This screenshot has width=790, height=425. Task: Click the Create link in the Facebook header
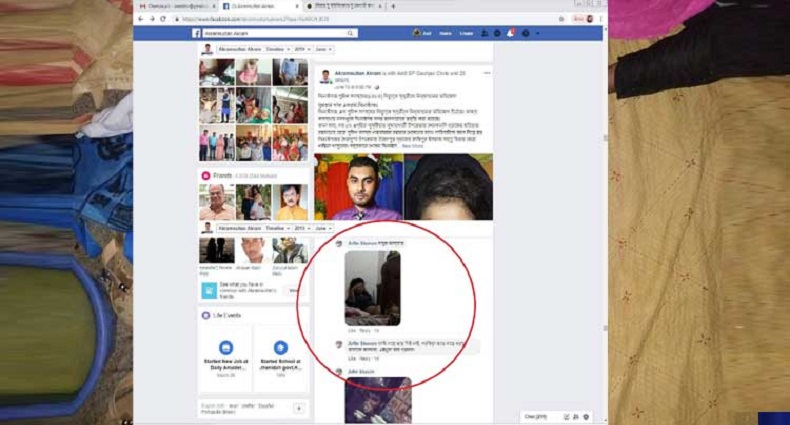click(x=465, y=33)
